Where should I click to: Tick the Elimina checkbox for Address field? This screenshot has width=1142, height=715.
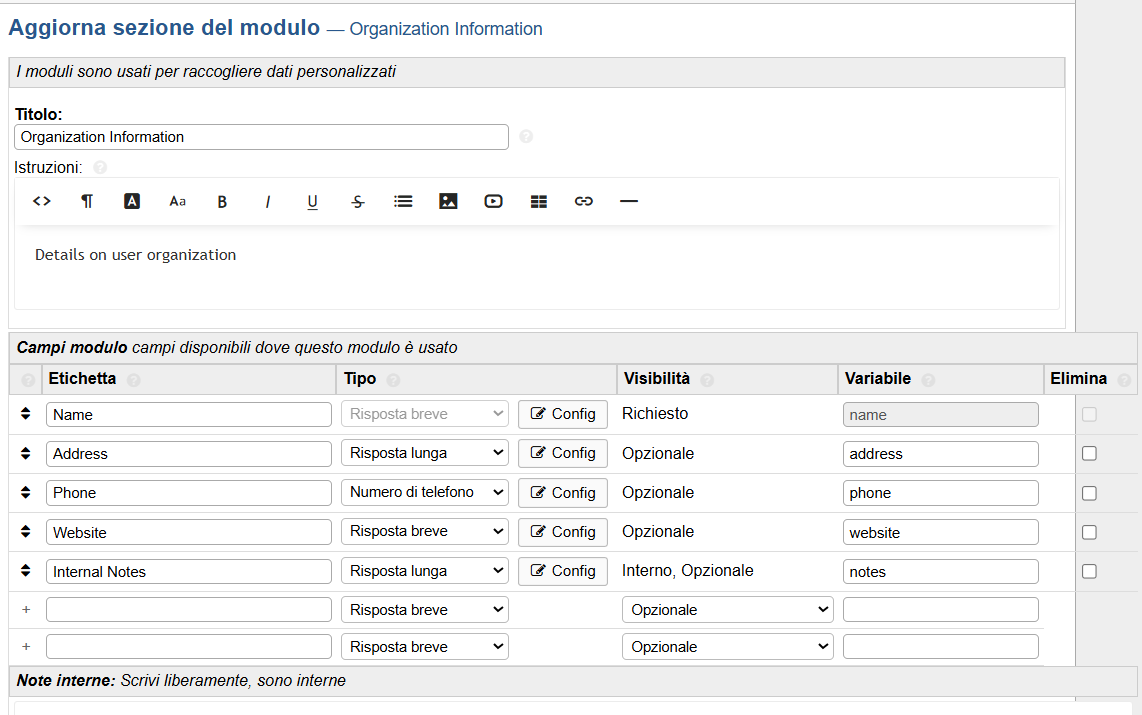point(1089,453)
